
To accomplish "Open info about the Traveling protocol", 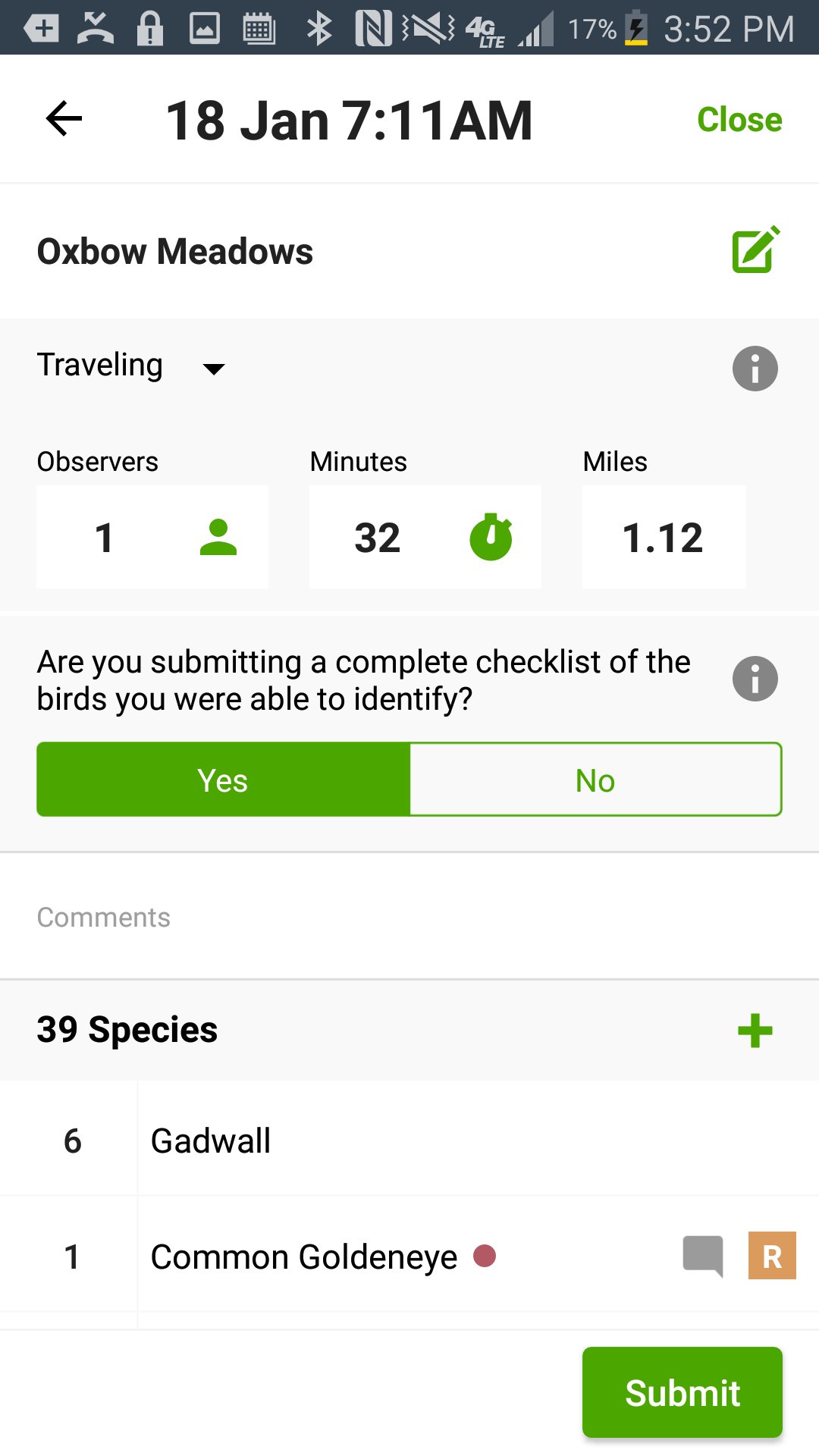I will point(755,369).
